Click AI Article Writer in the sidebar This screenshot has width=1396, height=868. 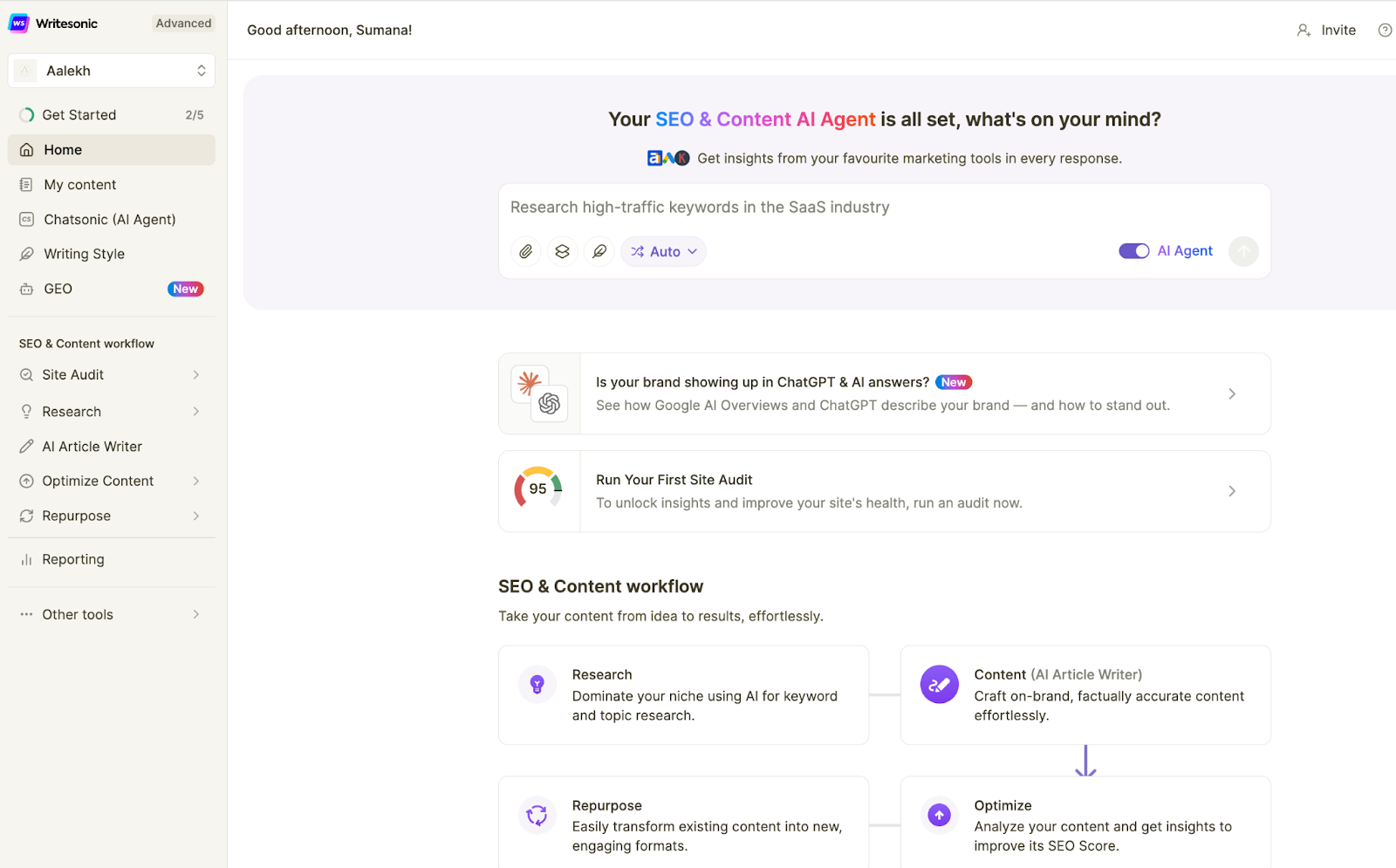[112, 447]
